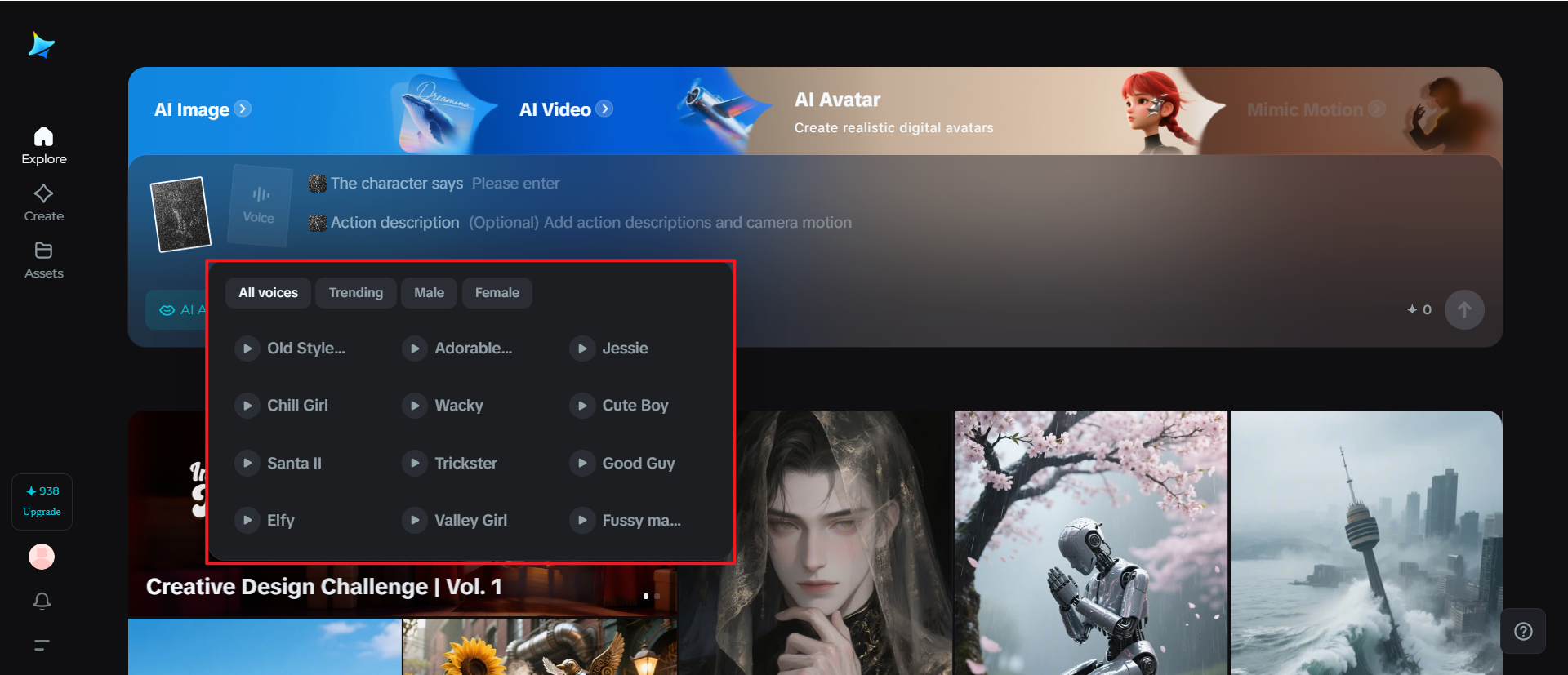The image size is (1568, 675).
Task: Open the user profile avatar
Action: (x=42, y=557)
